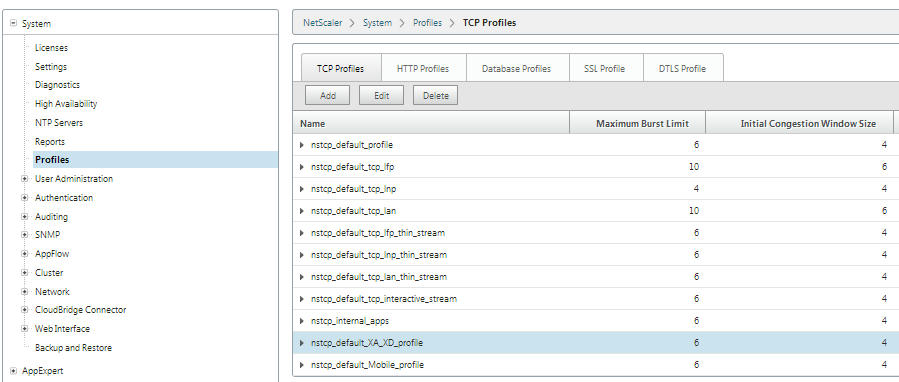This screenshot has height=382, width=899.
Task: Select the nstcp_internal_apps name
Action: (350, 321)
